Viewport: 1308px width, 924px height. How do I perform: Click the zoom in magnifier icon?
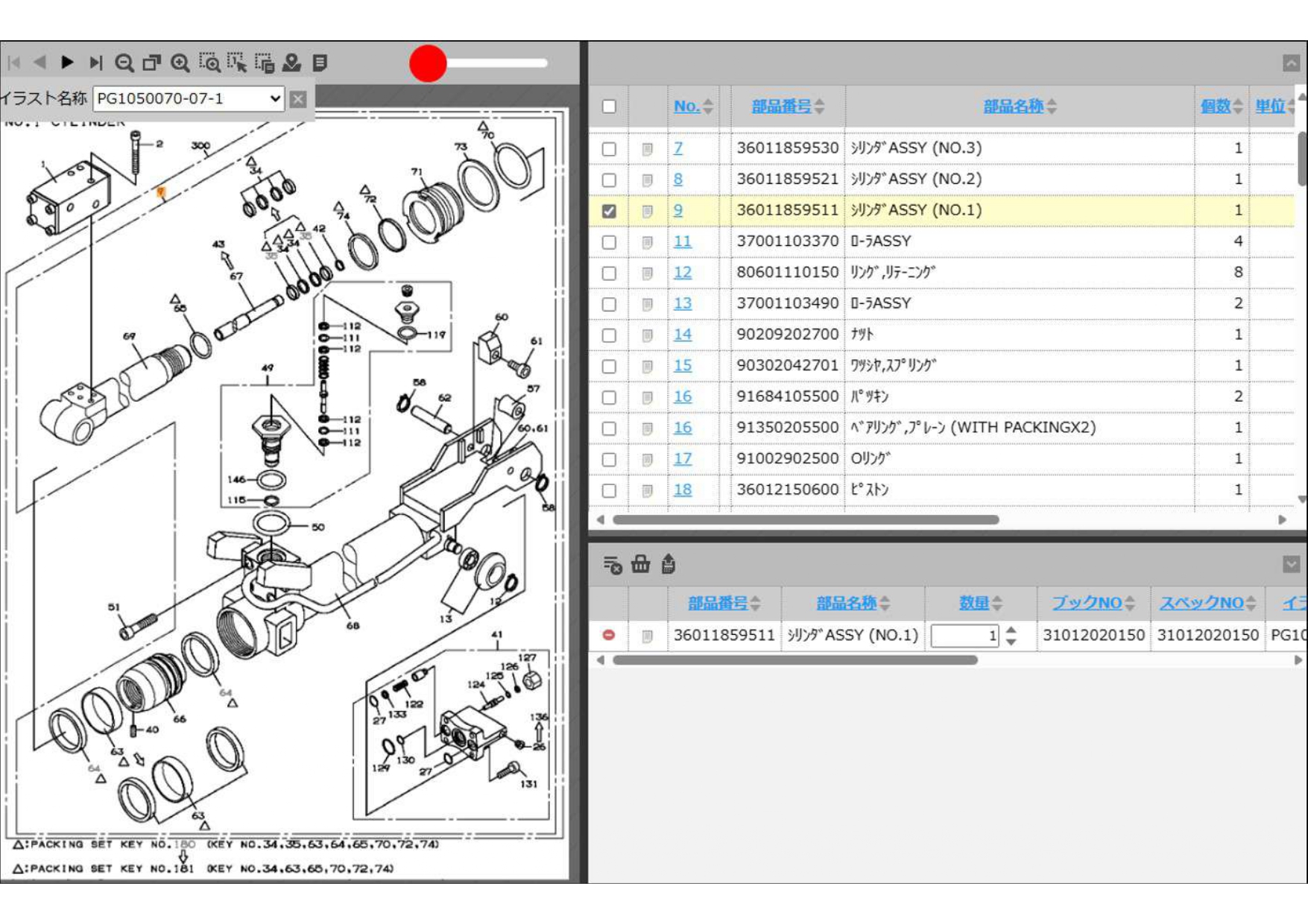[x=180, y=63]
